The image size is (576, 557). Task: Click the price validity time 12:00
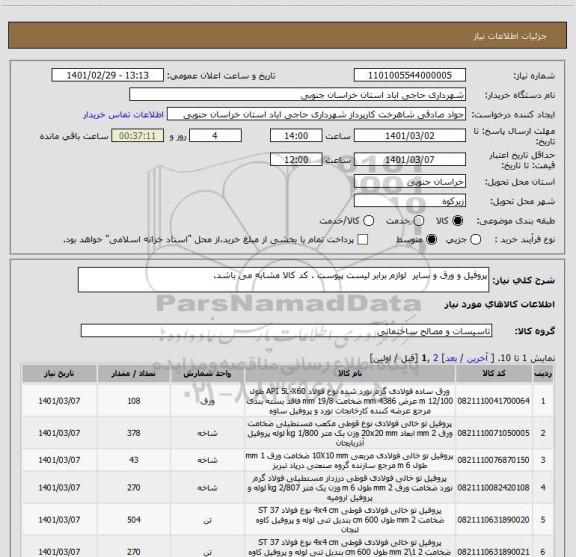click(296, 159)
